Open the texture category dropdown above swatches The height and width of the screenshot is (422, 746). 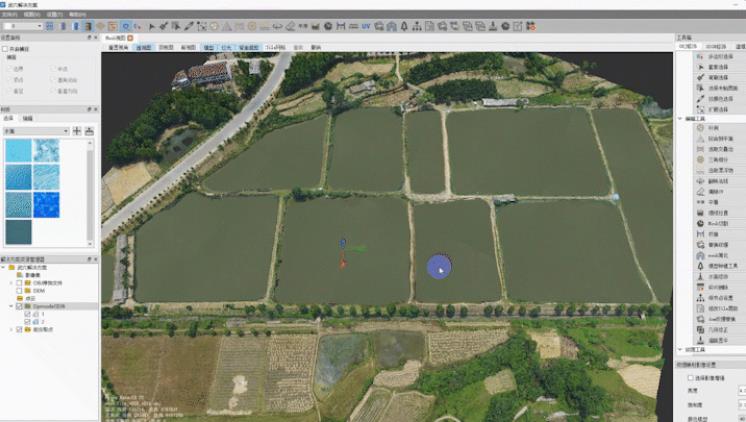click(36, 131)
